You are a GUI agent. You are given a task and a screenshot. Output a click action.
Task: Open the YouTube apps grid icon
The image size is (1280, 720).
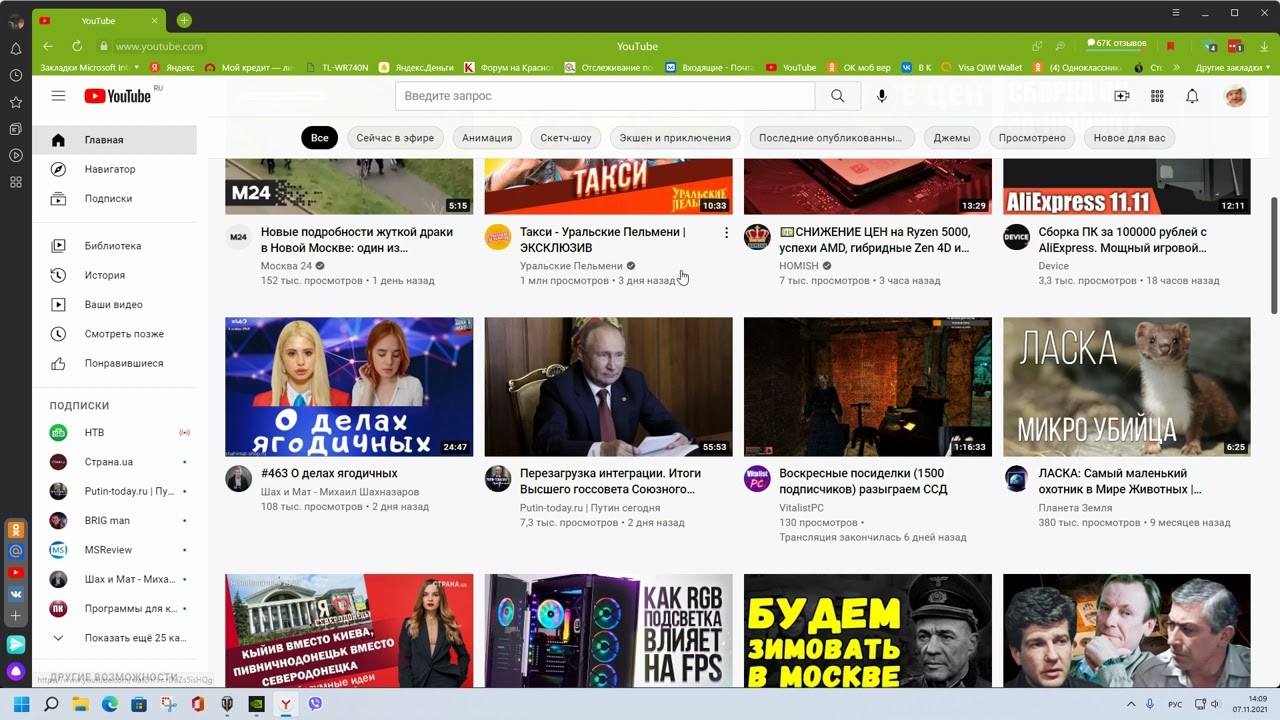click(1157, 96)
